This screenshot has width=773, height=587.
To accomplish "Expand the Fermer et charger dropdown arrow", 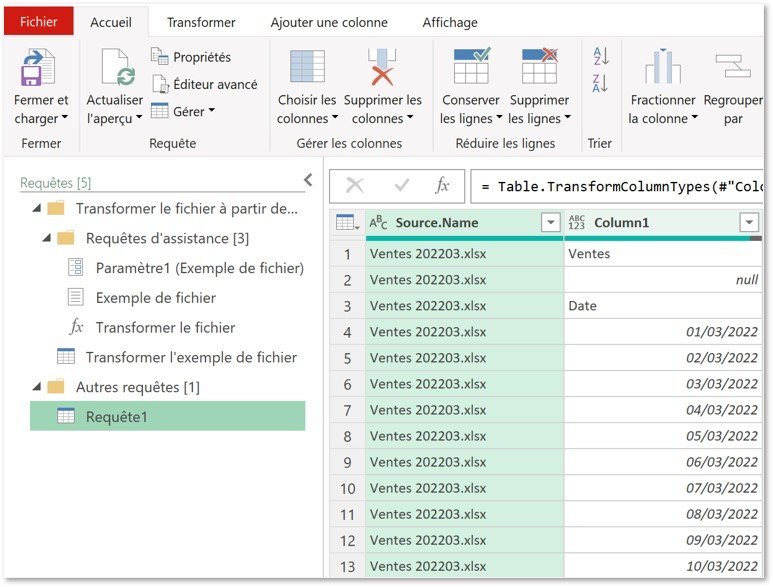I will tap(65, 118).
